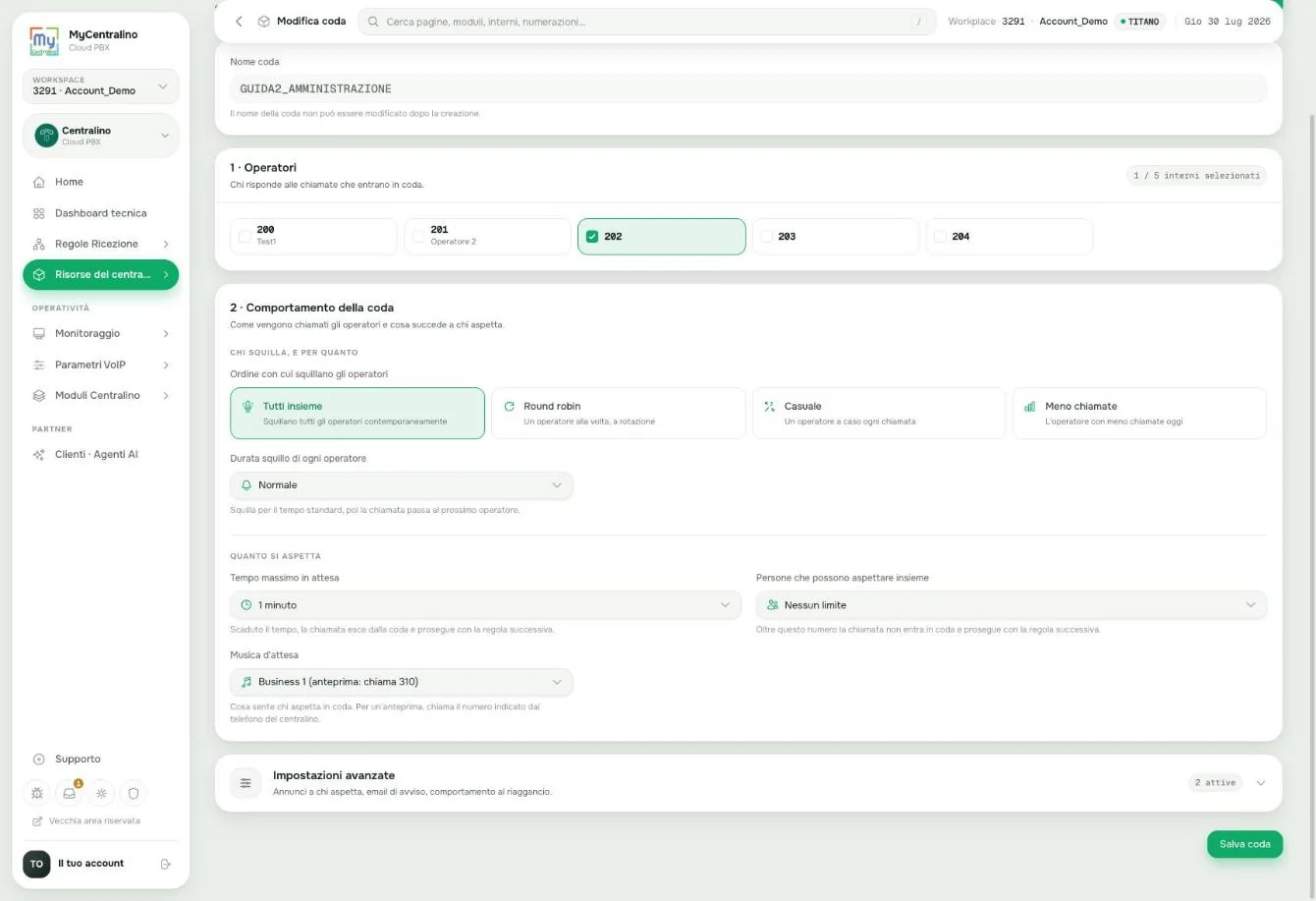Click the Clienti Agenti AI sparkle icon

tap(39, 455)
